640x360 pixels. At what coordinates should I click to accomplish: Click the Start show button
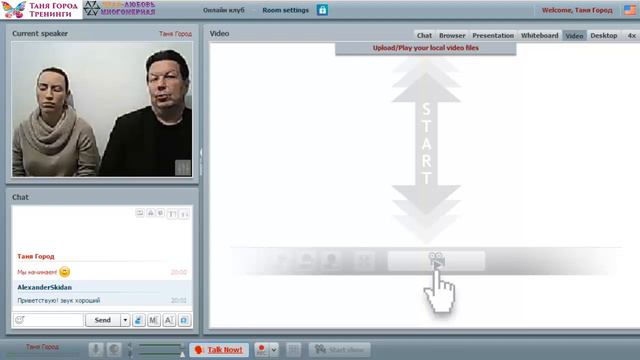pos(340,350)
